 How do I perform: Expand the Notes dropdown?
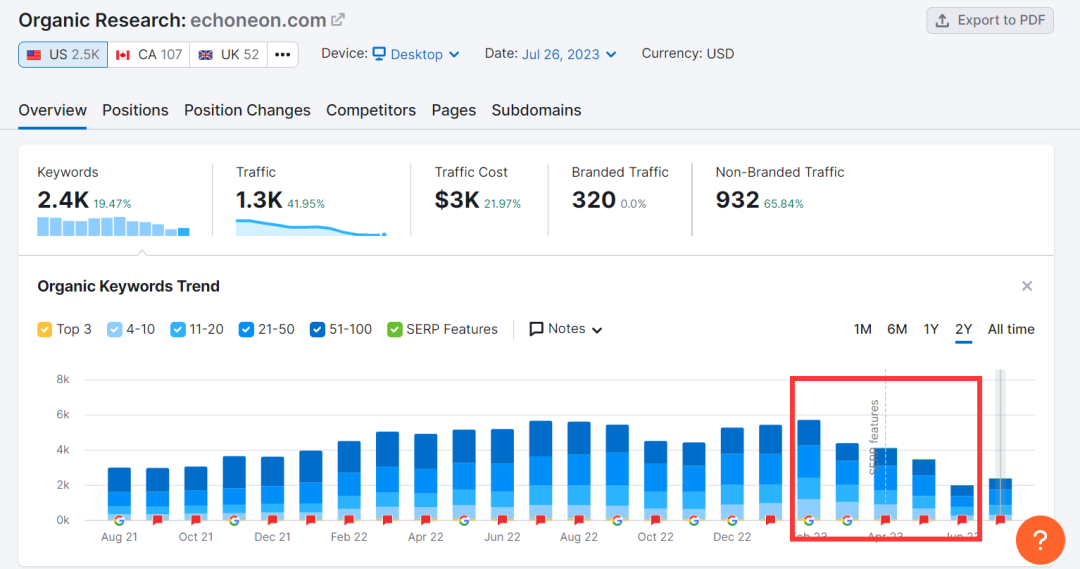pyautogui.click(x=566, y=329)
